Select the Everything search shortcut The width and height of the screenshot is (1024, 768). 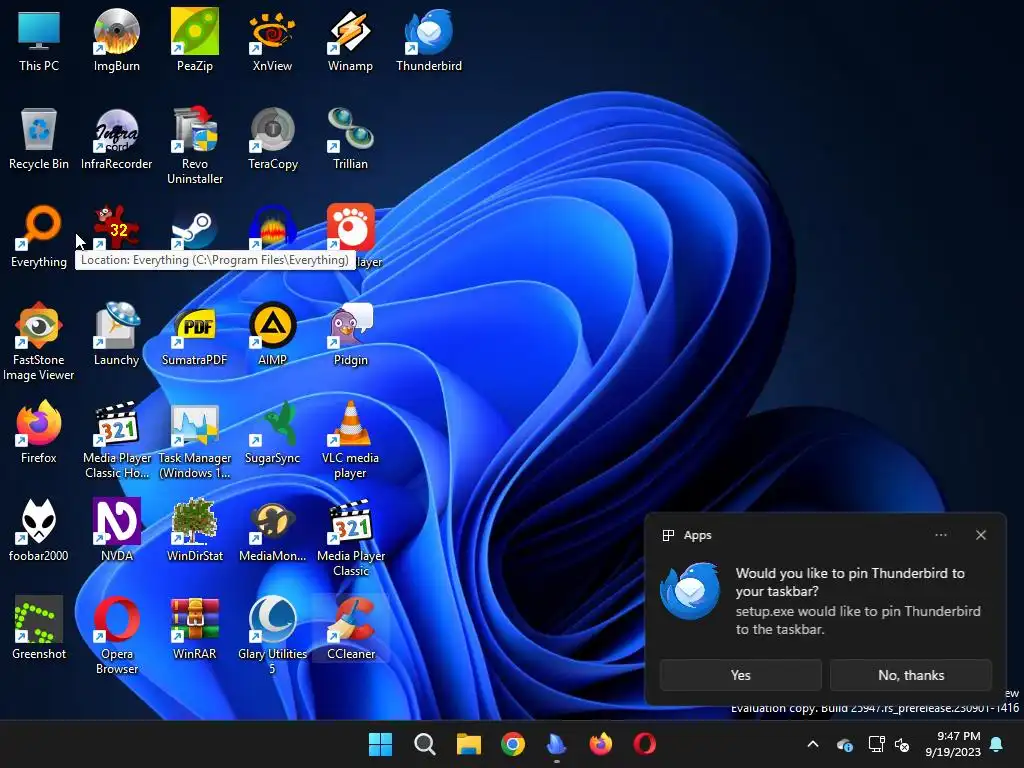point(39,236)
